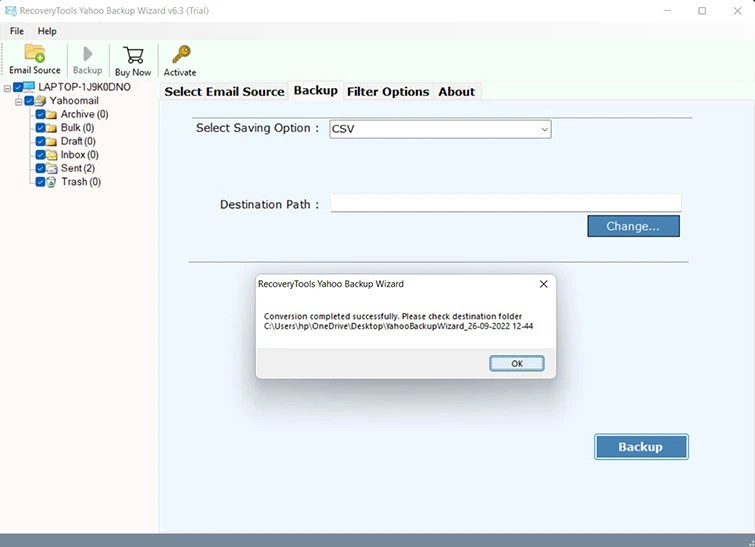Open the Help menu

click(47, 31)
